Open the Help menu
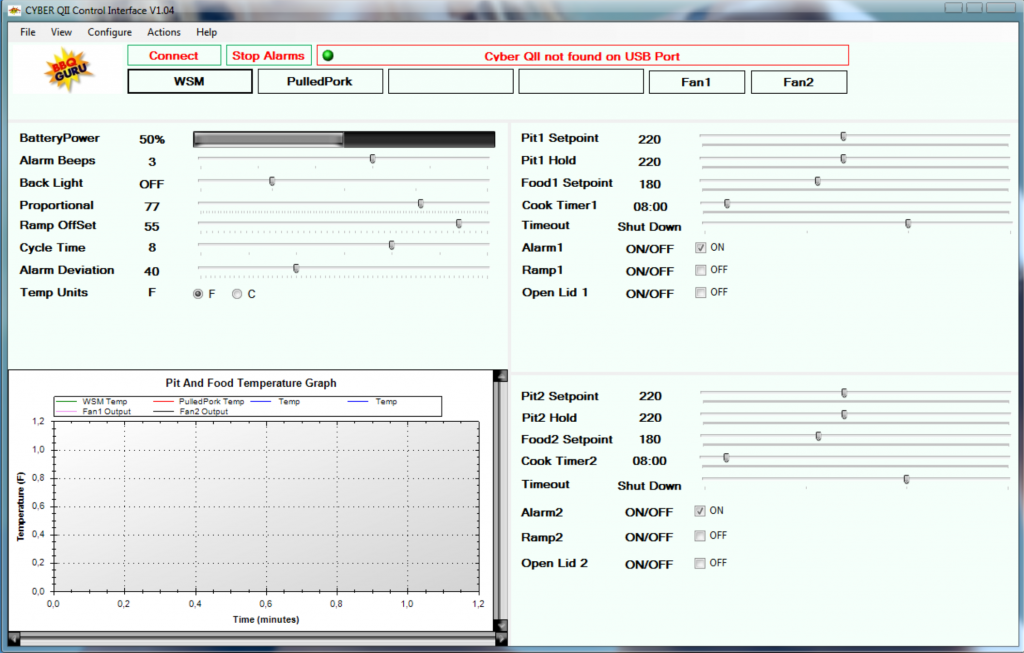The image size is (1024, 653). (x=206, y=32)
